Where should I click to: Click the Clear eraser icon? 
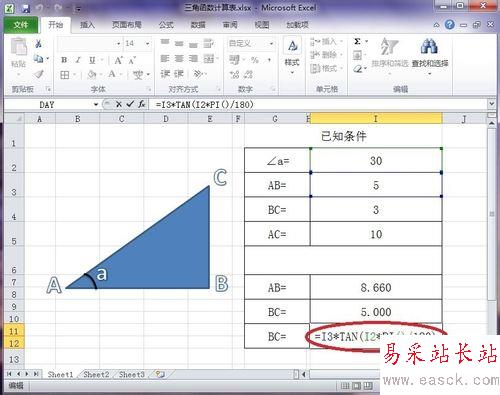(x=358, y=69)
